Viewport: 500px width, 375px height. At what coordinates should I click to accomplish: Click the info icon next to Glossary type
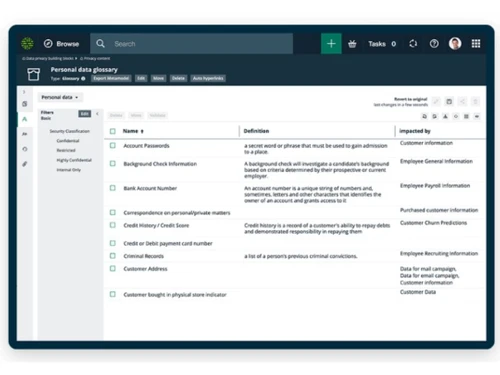83,79
